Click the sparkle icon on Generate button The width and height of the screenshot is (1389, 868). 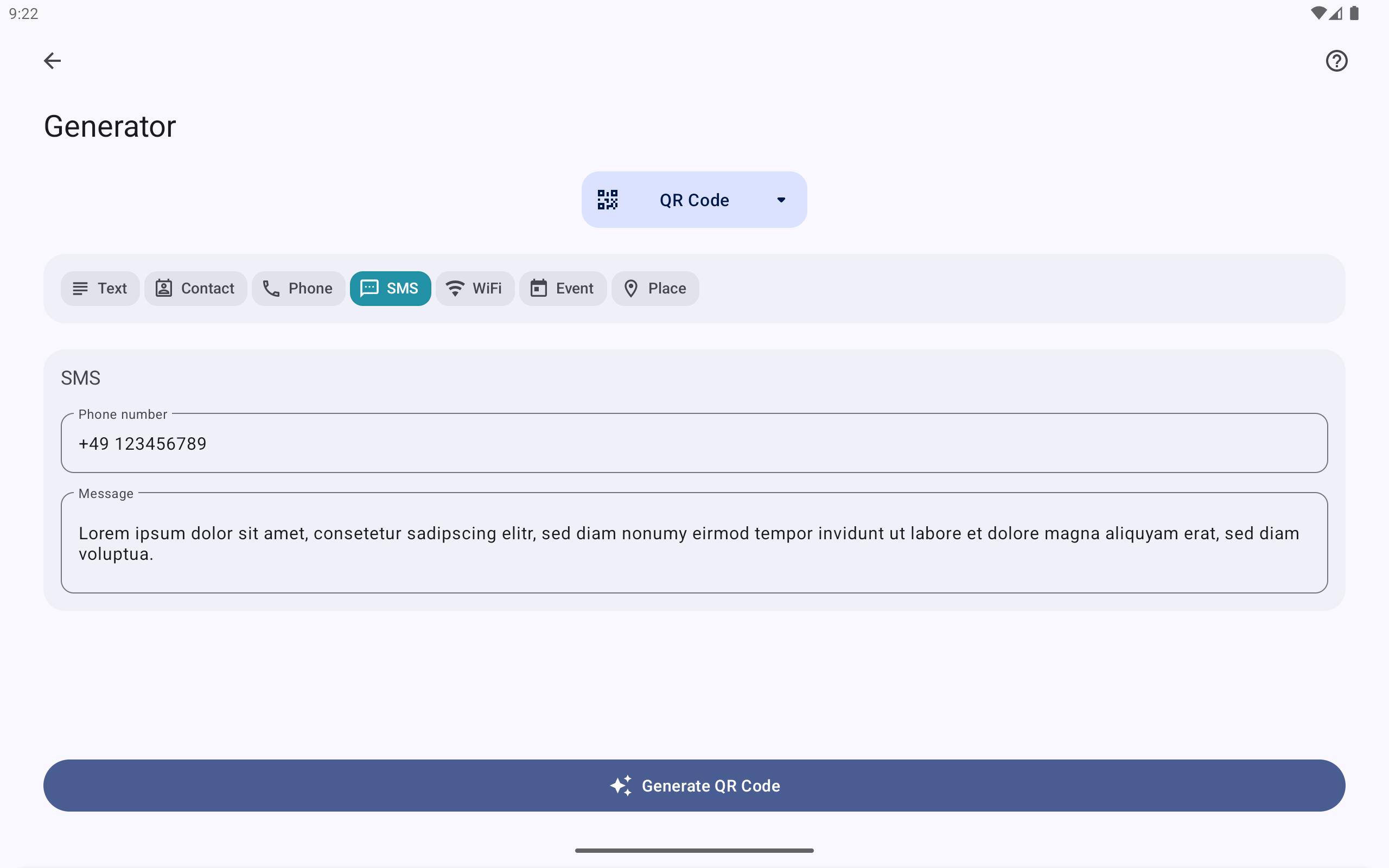pos(621,786)
